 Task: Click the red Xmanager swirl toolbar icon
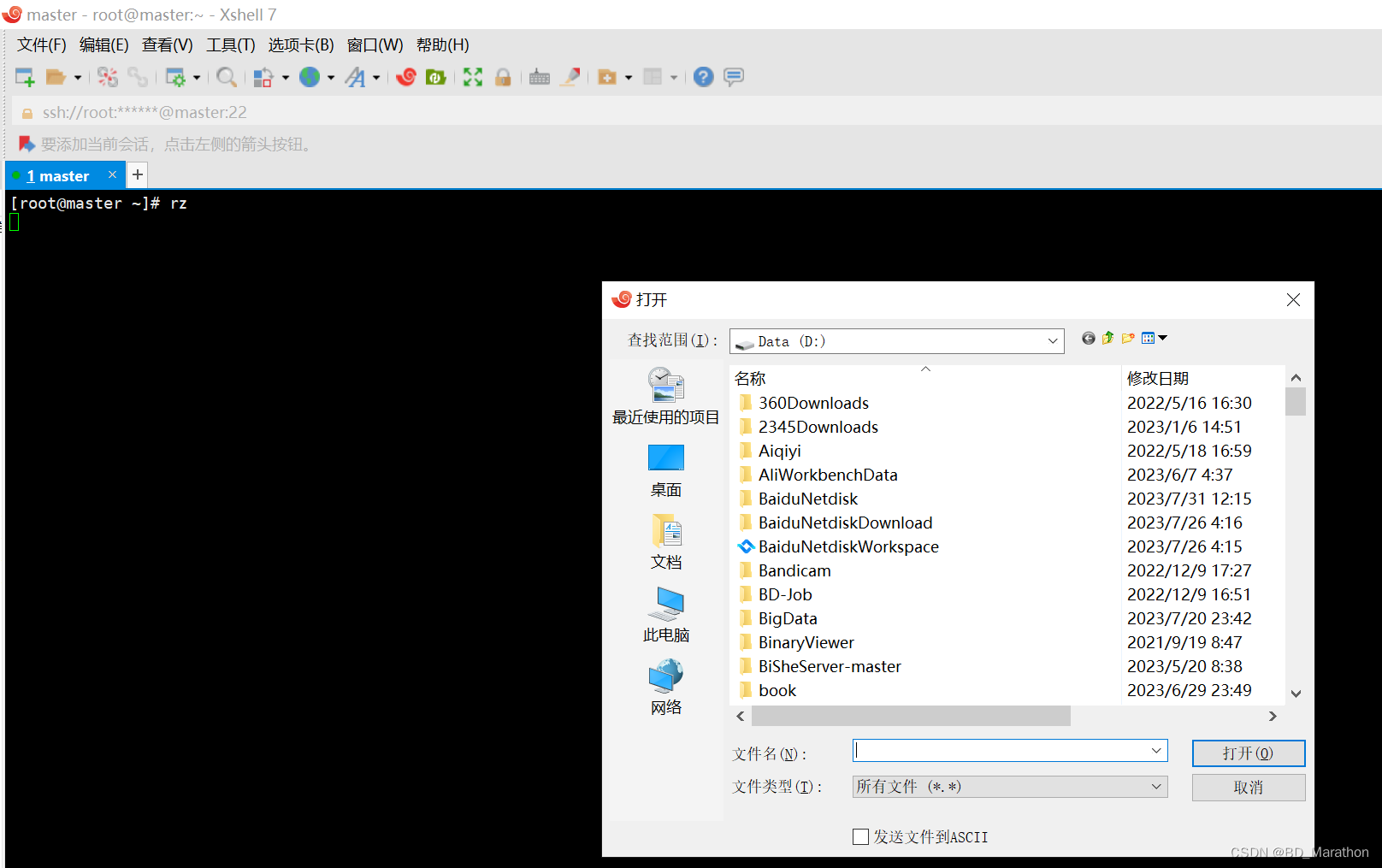point(406,77)
